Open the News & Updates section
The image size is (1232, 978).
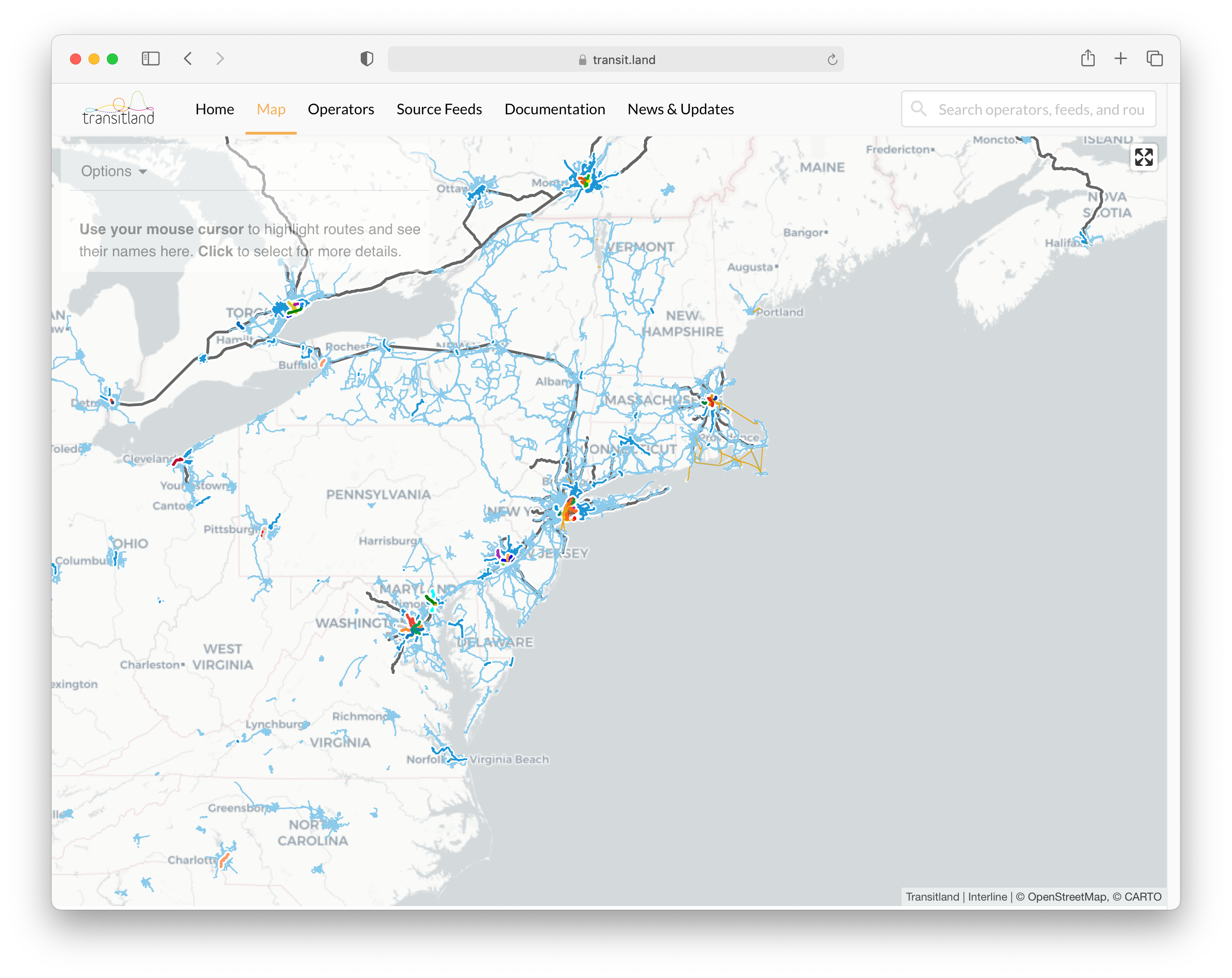(681, 109)
